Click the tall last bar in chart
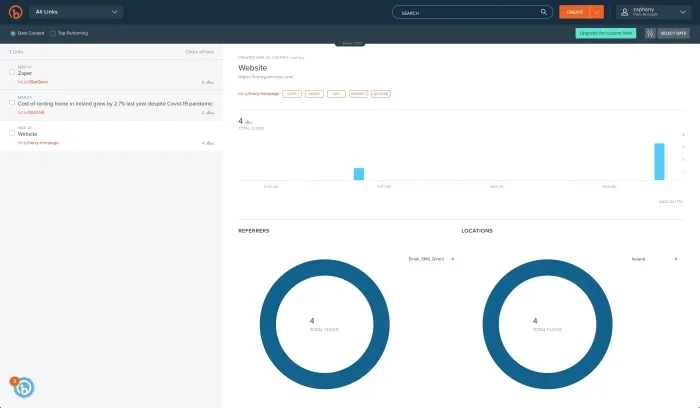 pos(659,162)
